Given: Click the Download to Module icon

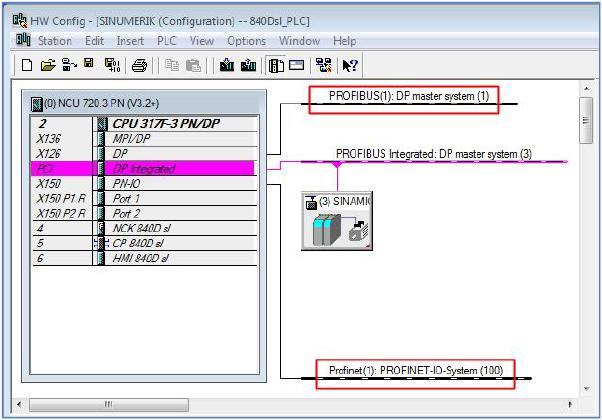Looking at the screenshot, I should click(x=227, y=65).
